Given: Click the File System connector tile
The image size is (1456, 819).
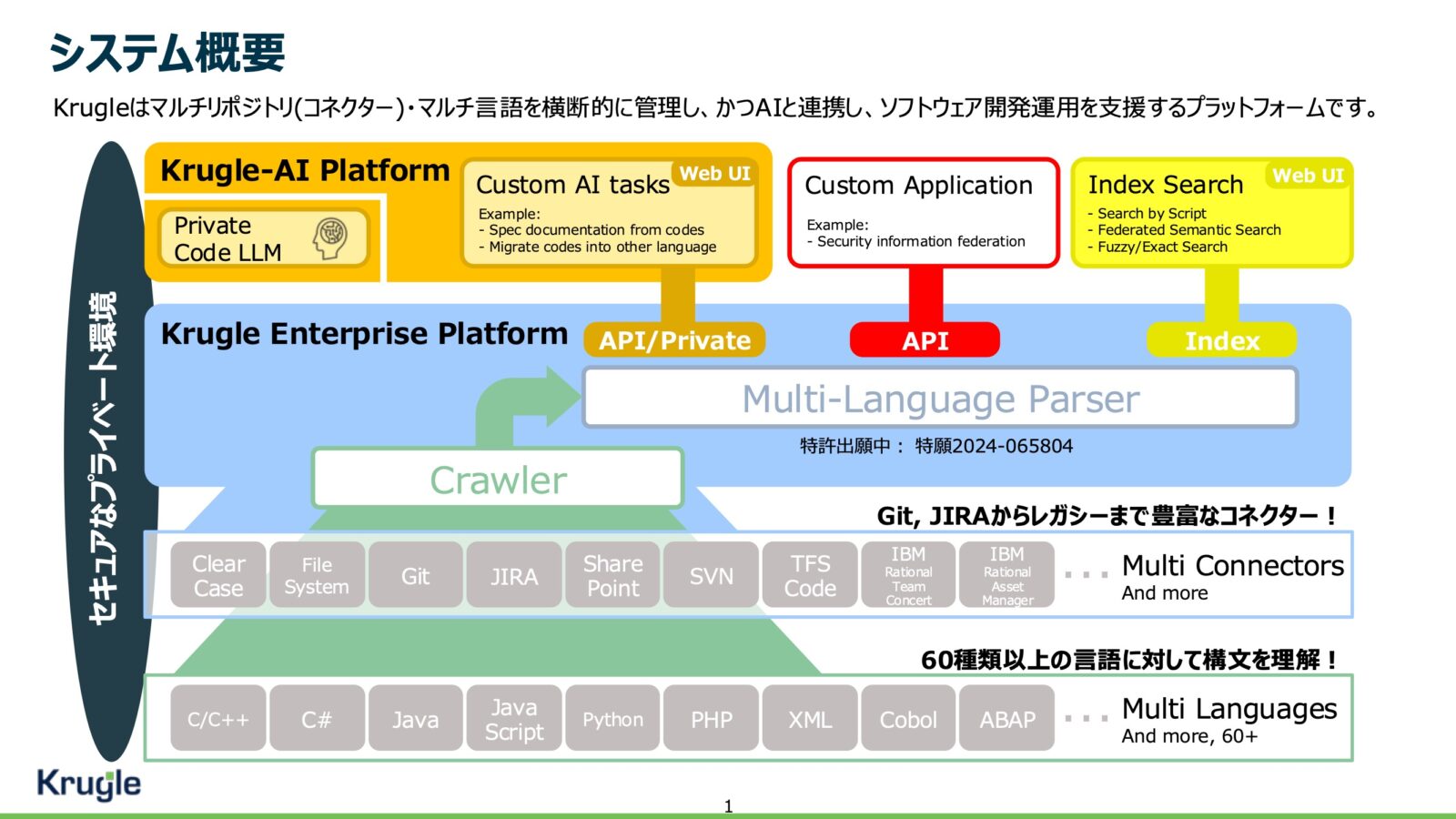Looking at the screenshot, I should point(317,575).
